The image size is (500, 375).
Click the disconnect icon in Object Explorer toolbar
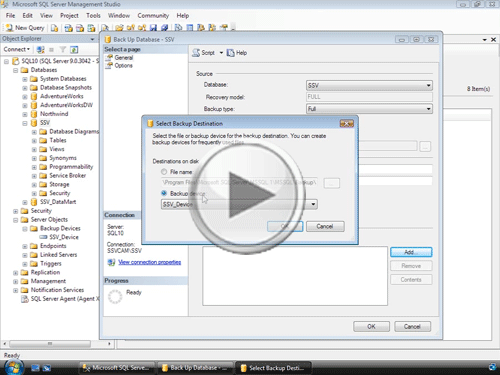pos(41,50)
